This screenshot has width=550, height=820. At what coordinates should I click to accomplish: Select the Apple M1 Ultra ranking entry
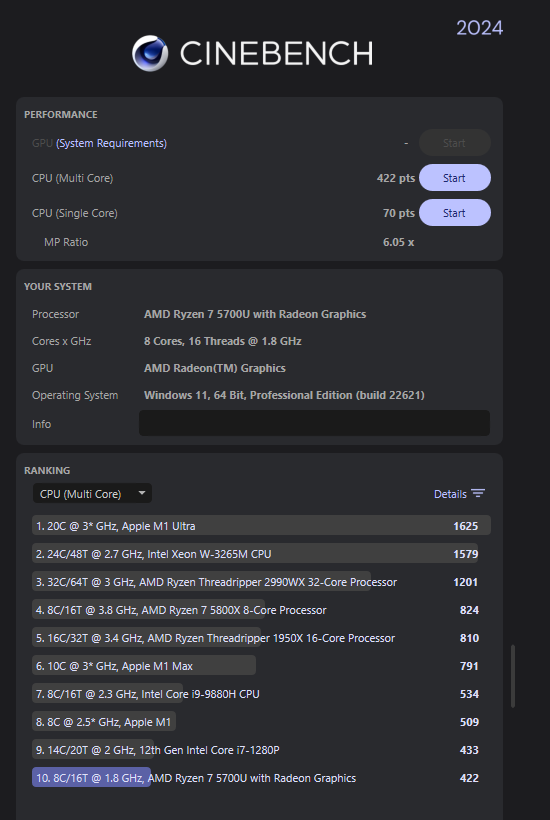point(261,526)
